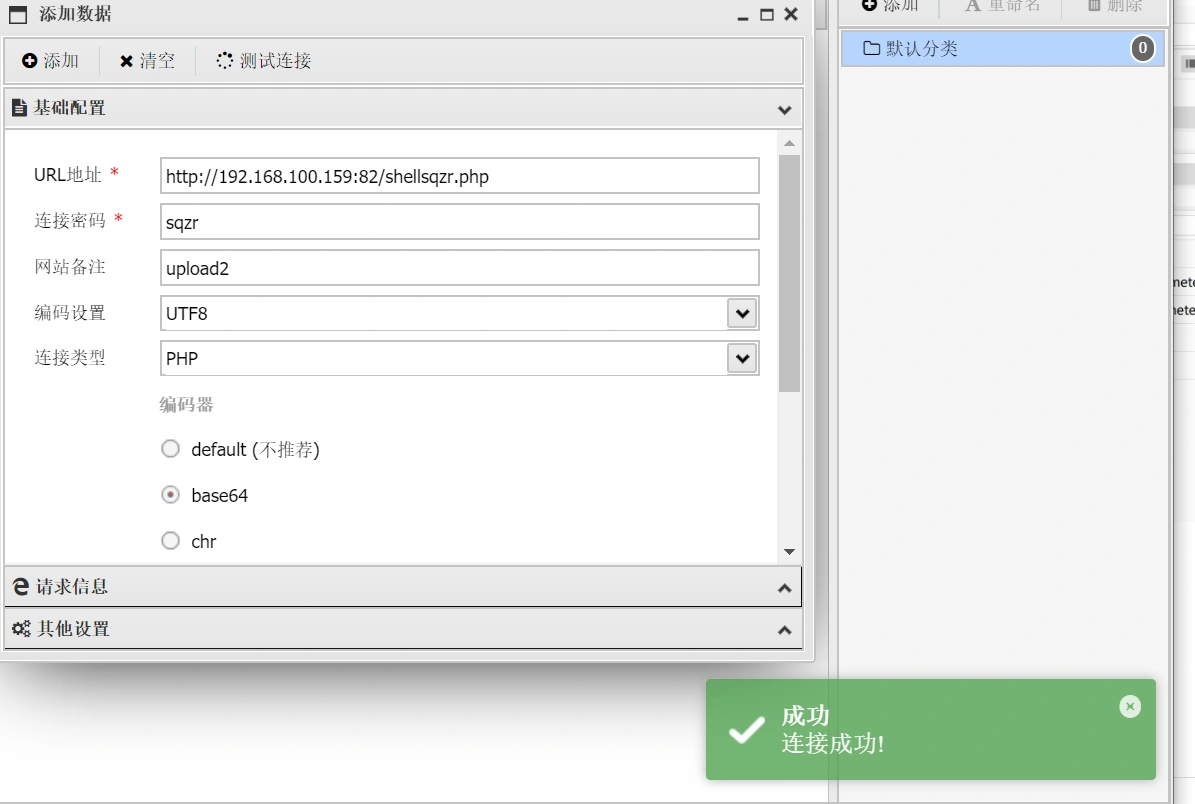1195x804 pixels.
Task: Dismiss the 连接成功 success notification
Action: point(1130,707)
